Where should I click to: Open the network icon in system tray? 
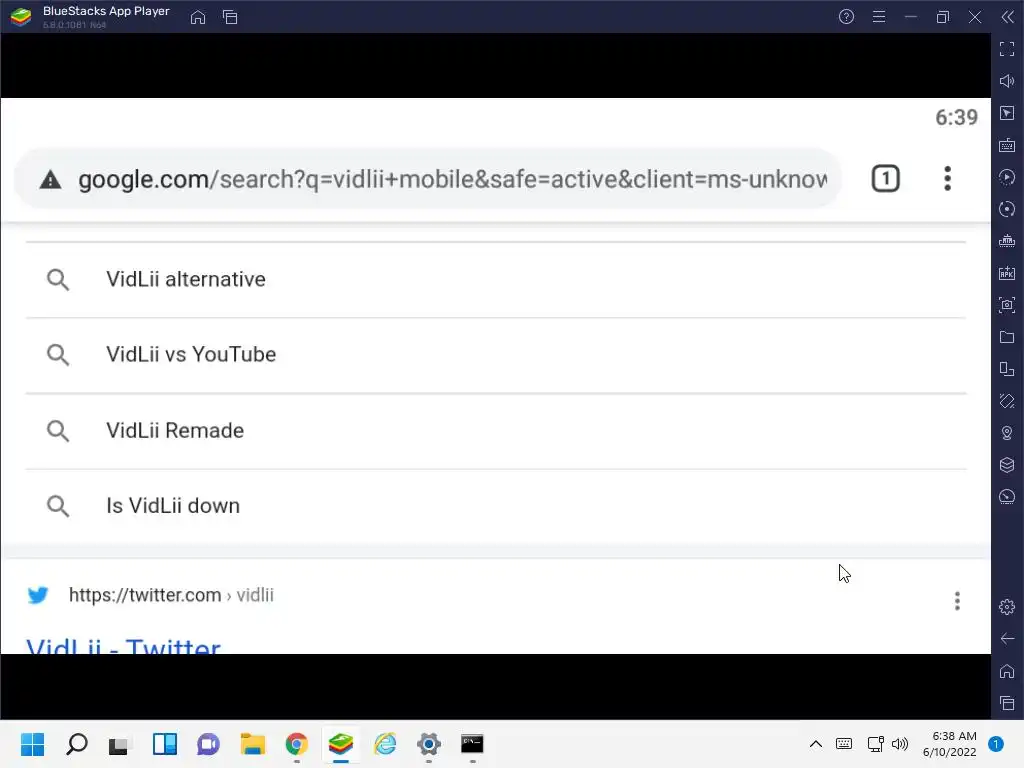click(x=875, y=744)
